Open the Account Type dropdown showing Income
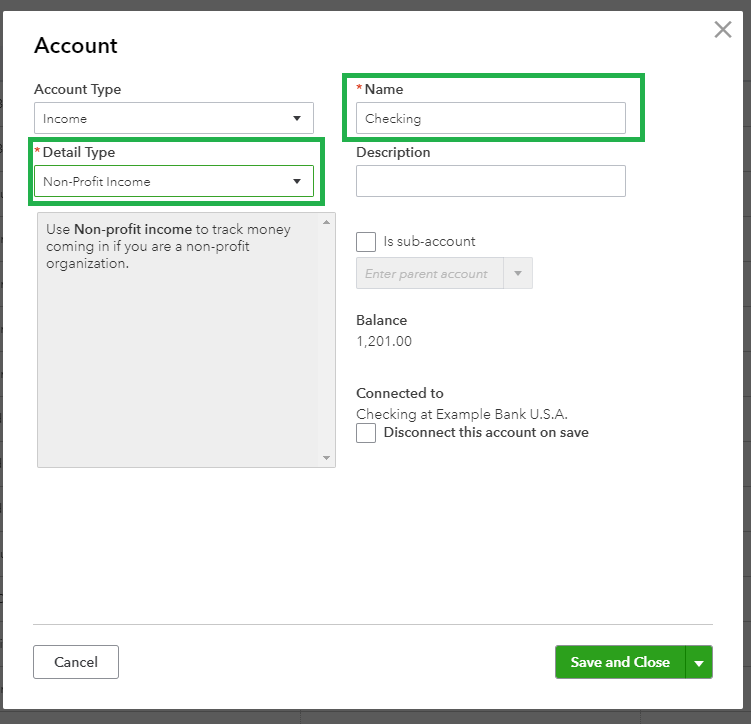This screenshot has height=724, width=751. 174,118
